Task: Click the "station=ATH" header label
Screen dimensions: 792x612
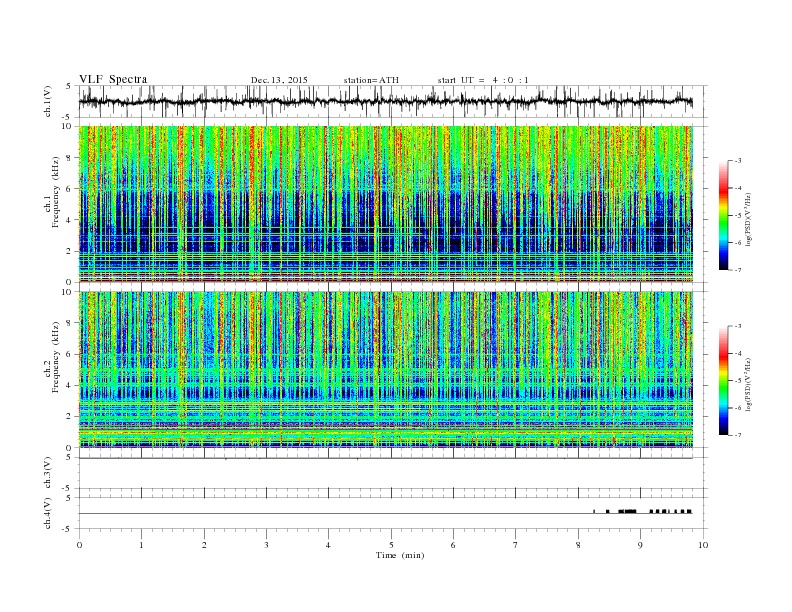Action: (371, 80)
